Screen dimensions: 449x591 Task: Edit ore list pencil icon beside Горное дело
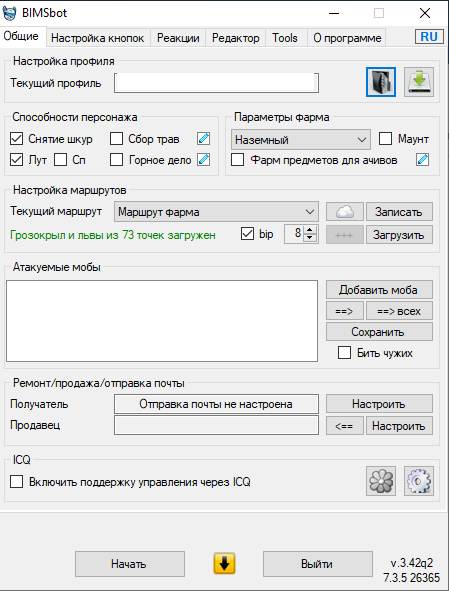(x=204, y=160)
